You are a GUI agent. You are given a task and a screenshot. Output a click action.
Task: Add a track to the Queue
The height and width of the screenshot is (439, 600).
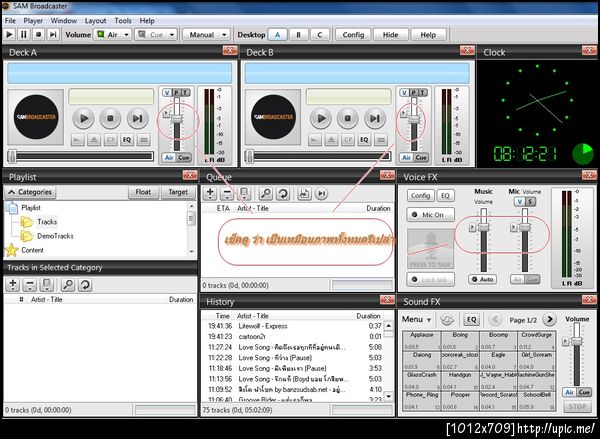point(210,193)
